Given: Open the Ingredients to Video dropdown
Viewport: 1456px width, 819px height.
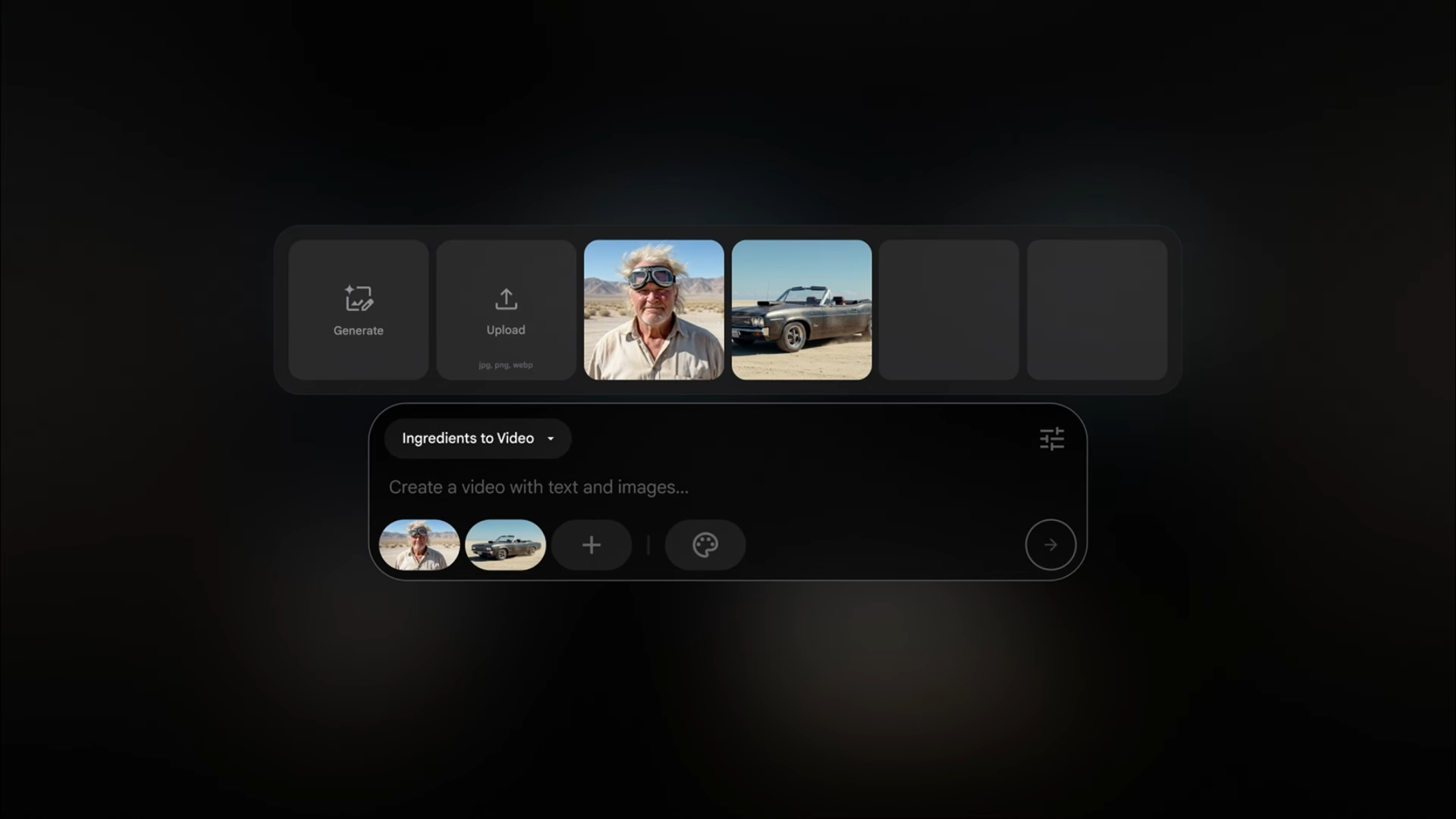Looking at the screenshot, I should pyautogui.click(x=477, y=438).
